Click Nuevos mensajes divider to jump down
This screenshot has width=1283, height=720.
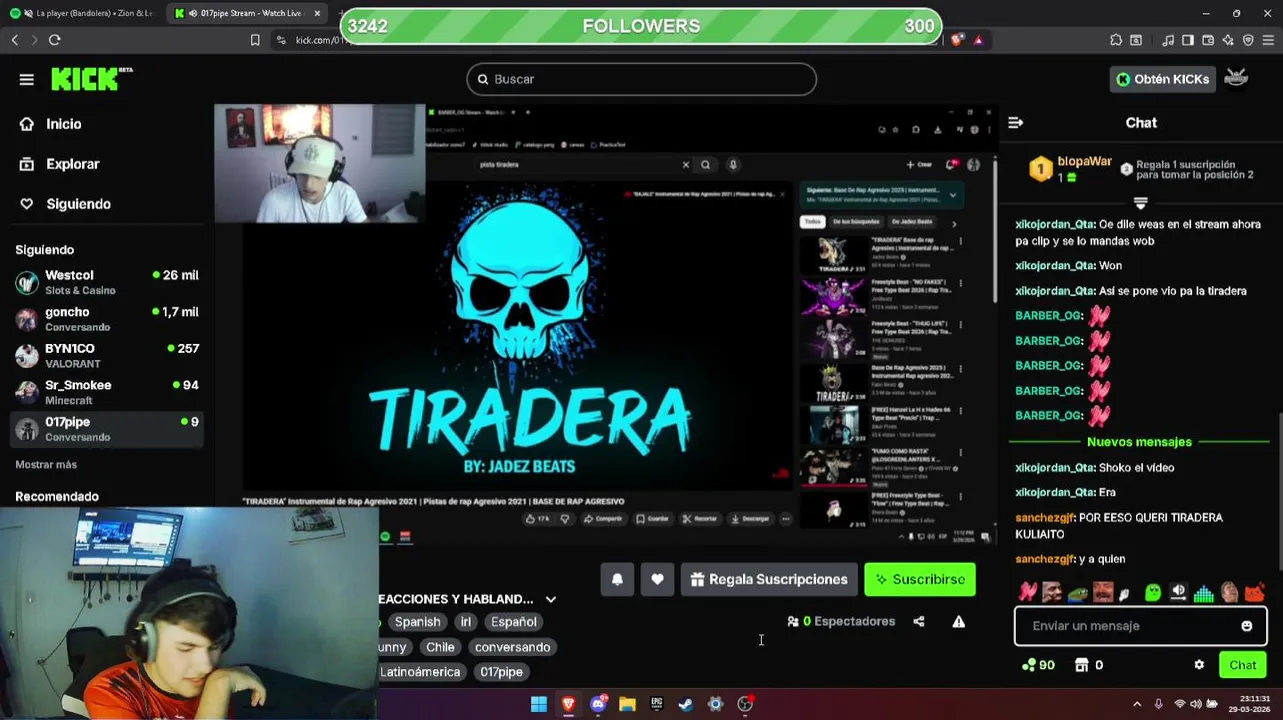[x=1139, y=442]
